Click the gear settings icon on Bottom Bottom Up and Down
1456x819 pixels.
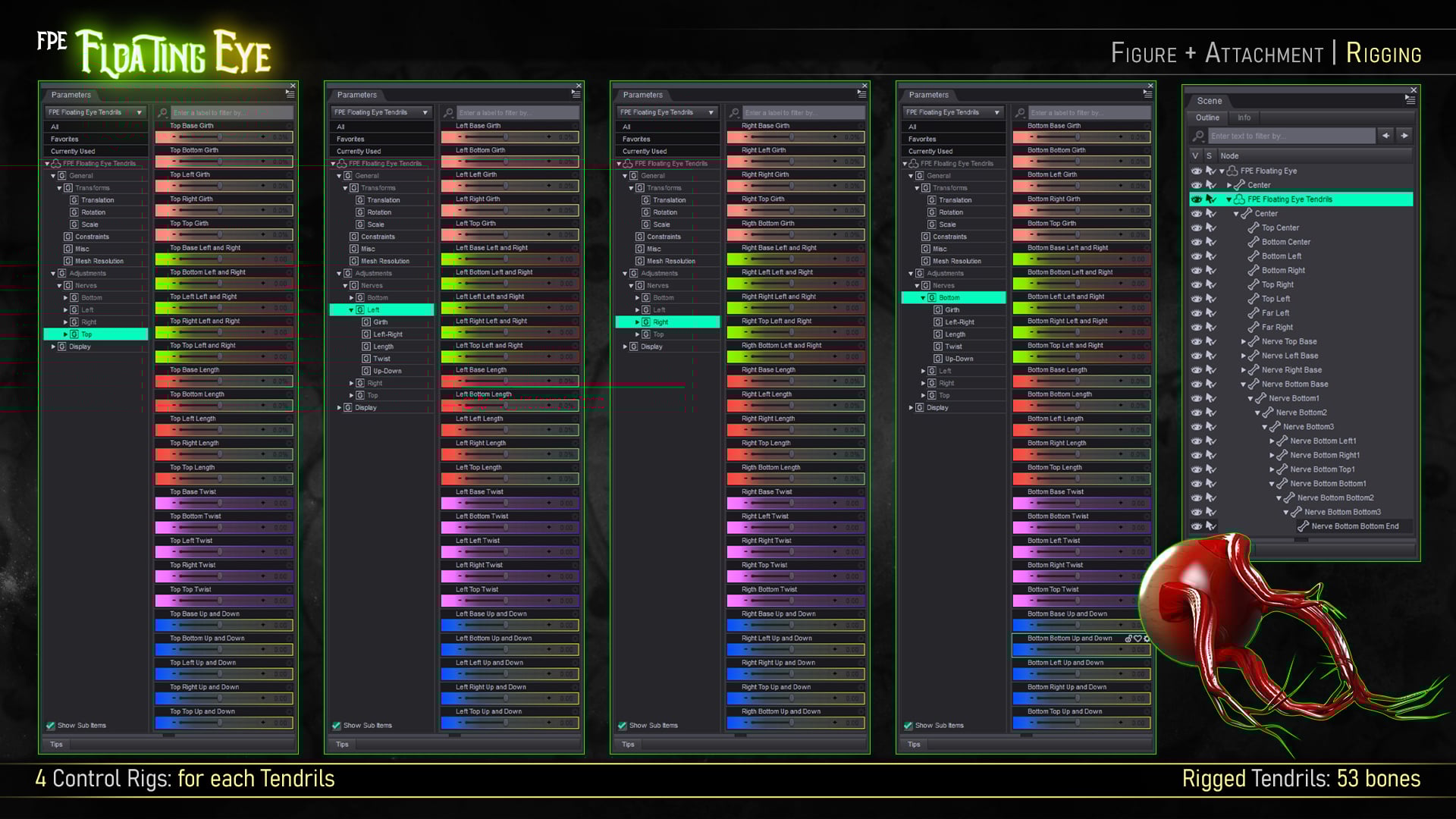pyautogui.click(x=1148, y=639)
